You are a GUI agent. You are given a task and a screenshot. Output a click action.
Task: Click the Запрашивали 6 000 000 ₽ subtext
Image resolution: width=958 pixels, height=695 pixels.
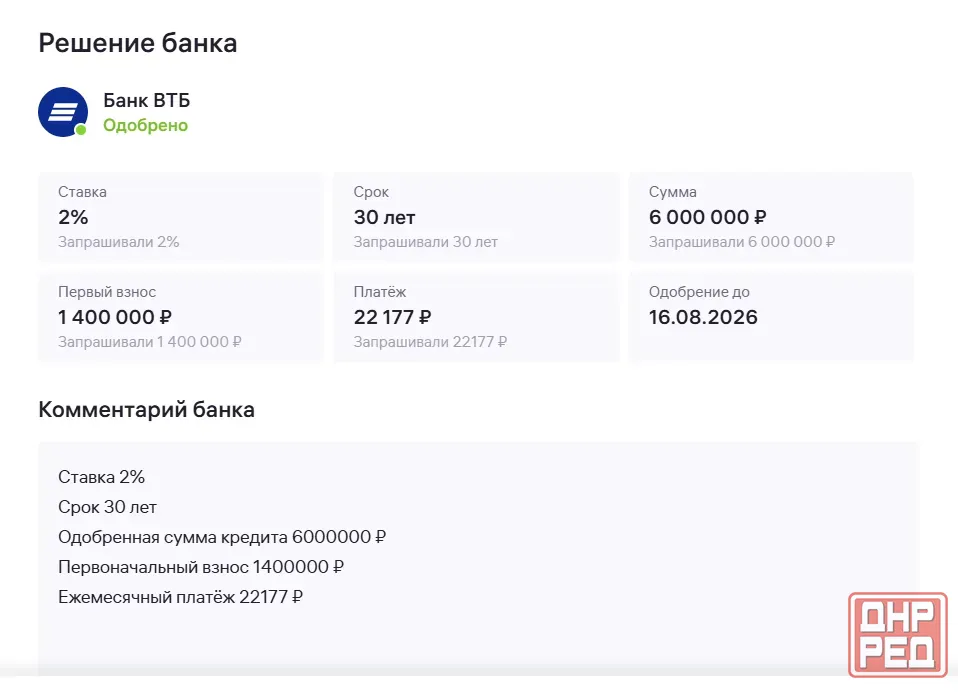742,242
